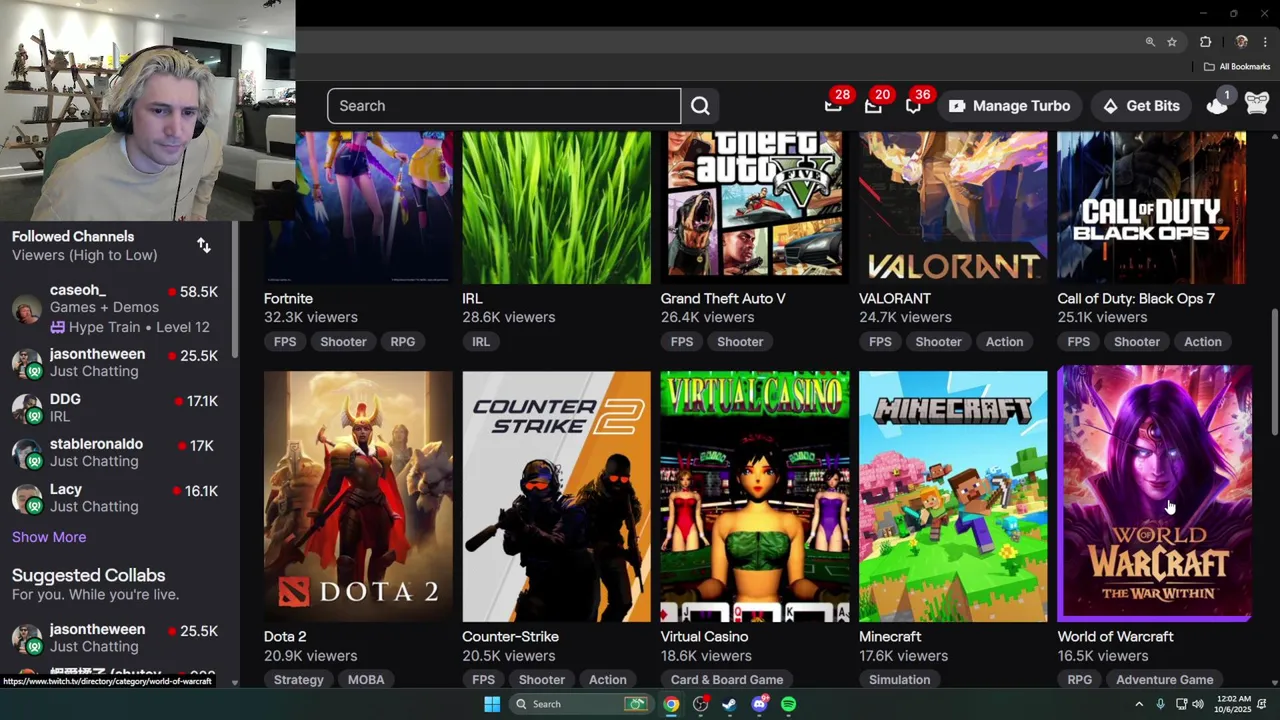Open Windows Start menu
1280x720 pixels.
[492, 704]
